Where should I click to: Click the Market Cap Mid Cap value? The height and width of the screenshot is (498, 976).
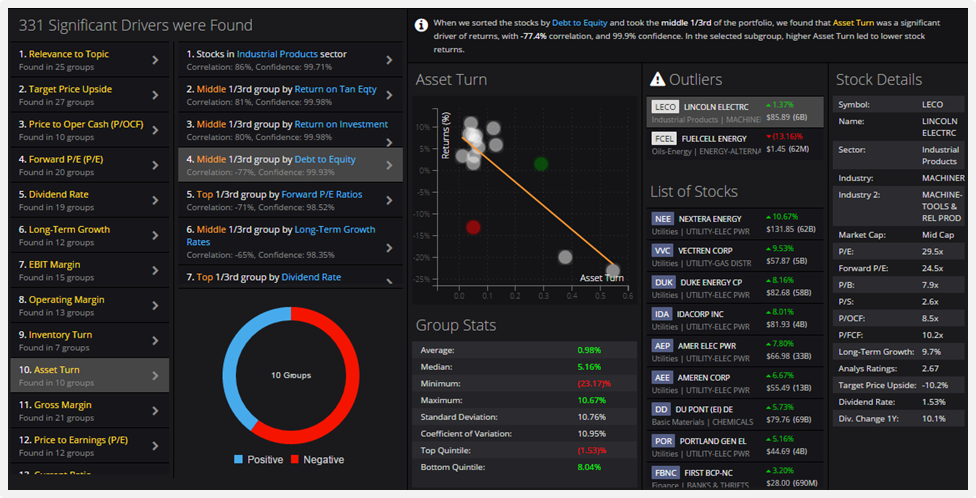(937, 235)
